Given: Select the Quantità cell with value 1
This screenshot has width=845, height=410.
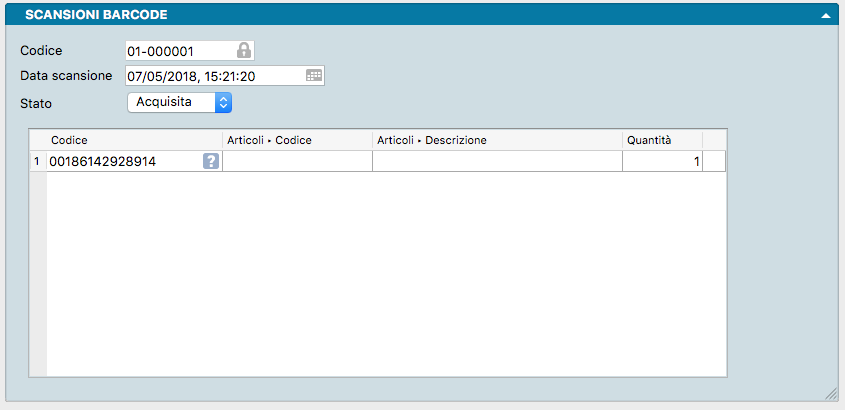Looking at the screenshot, I should click(661, 161).
